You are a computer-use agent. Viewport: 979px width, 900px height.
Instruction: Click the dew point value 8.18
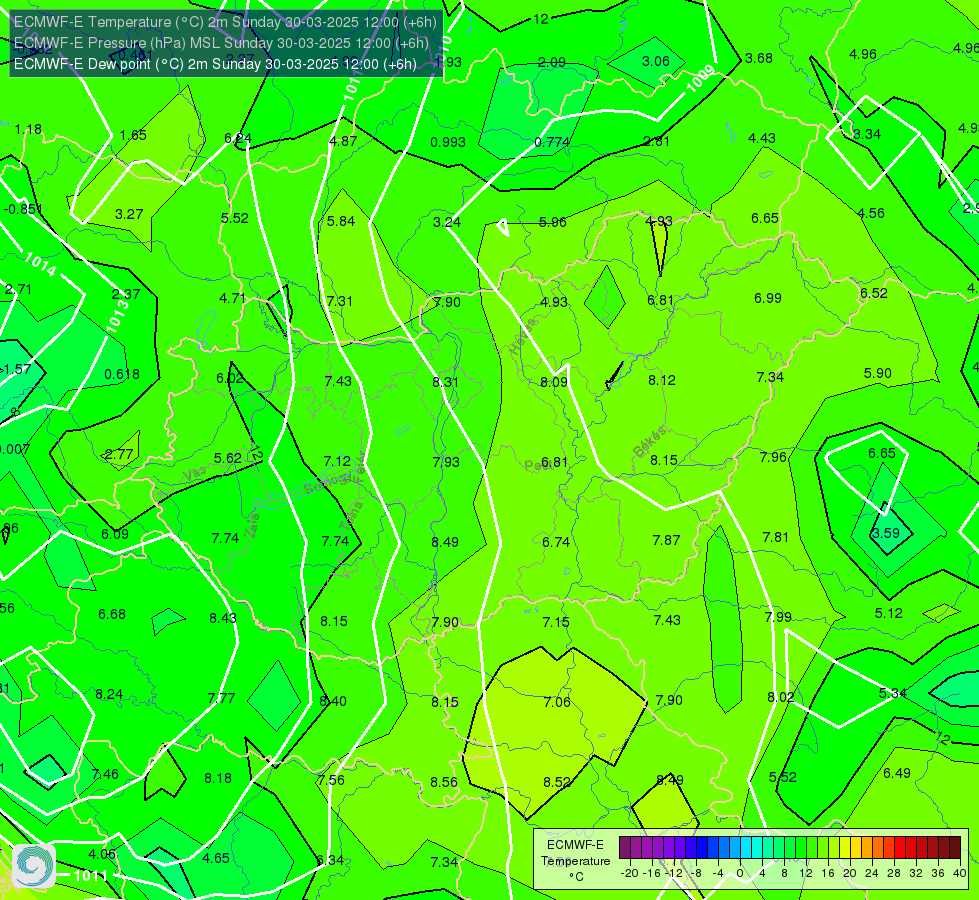pos(218,778)
